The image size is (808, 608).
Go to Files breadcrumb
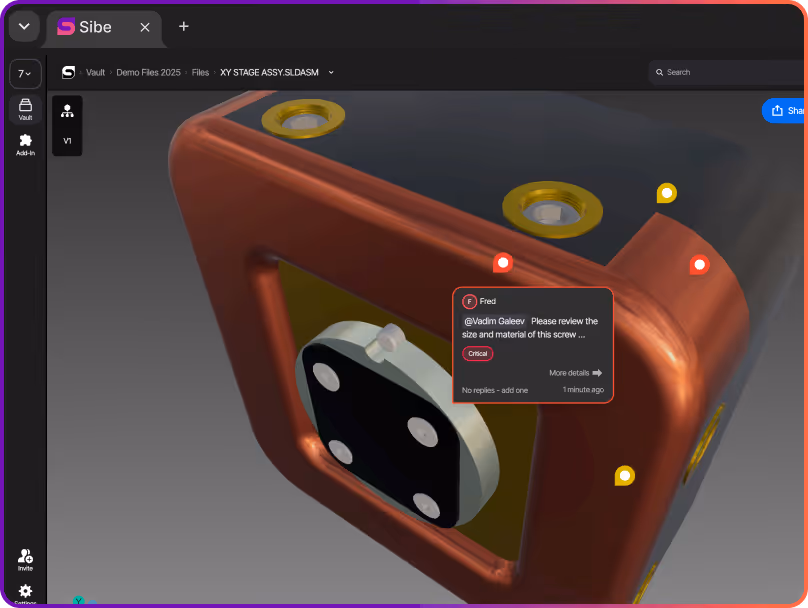(x=200, y=73)
